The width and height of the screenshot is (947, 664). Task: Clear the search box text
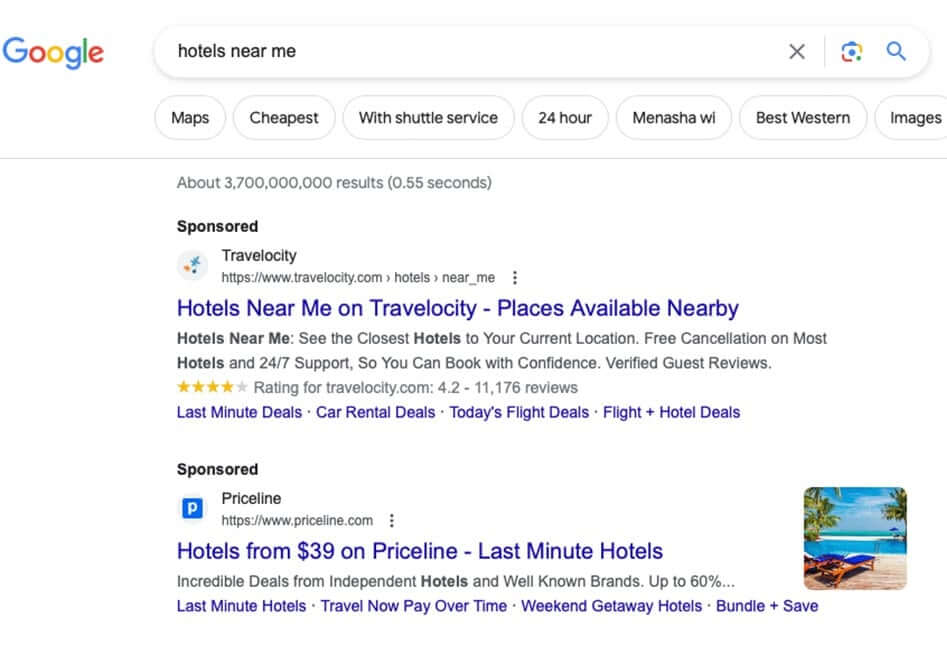point(796,52)
